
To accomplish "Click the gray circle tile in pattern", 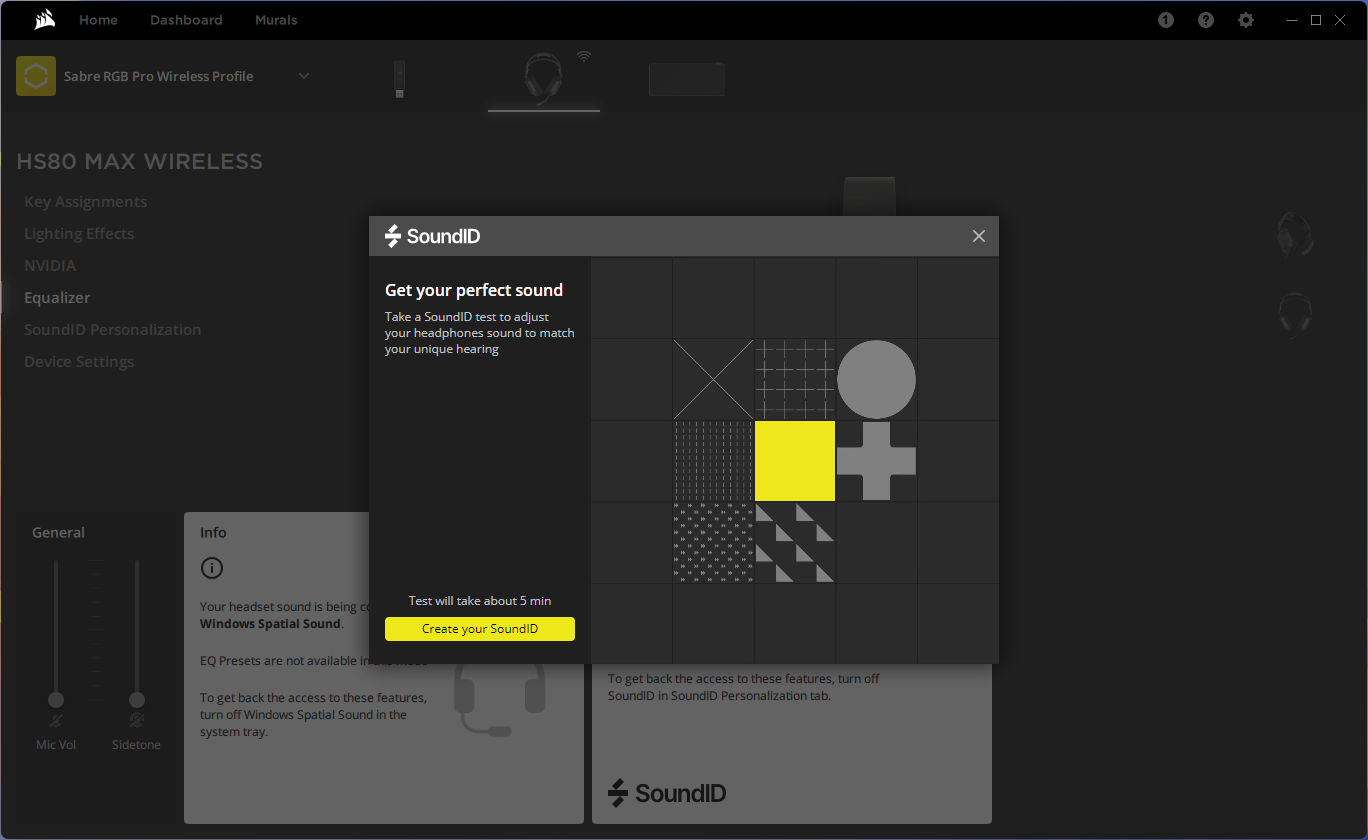I will 876,379.
